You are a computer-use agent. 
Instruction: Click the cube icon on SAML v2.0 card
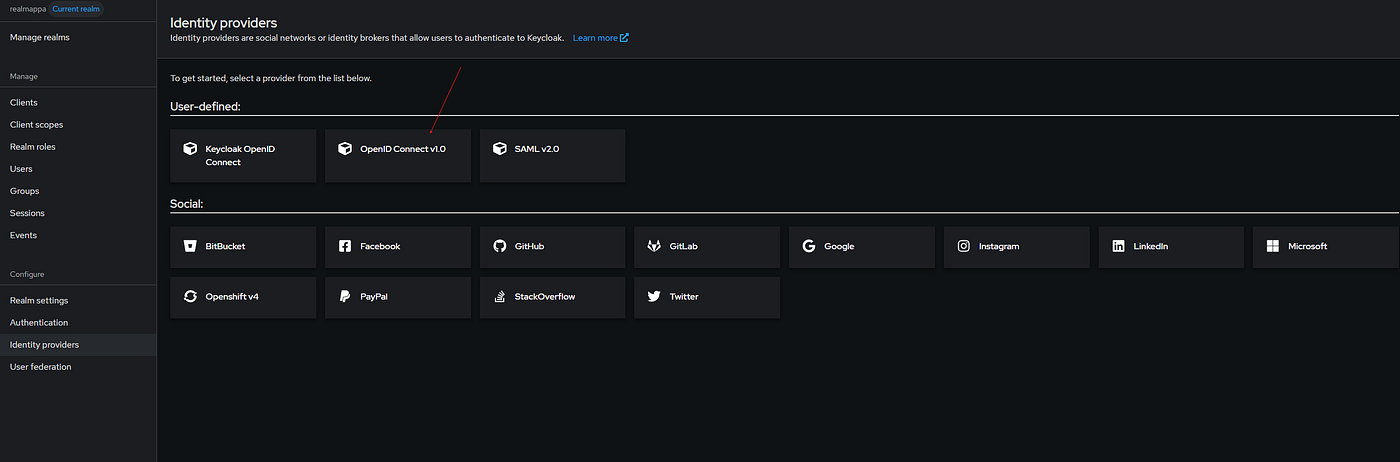click(x=500, y=148)
